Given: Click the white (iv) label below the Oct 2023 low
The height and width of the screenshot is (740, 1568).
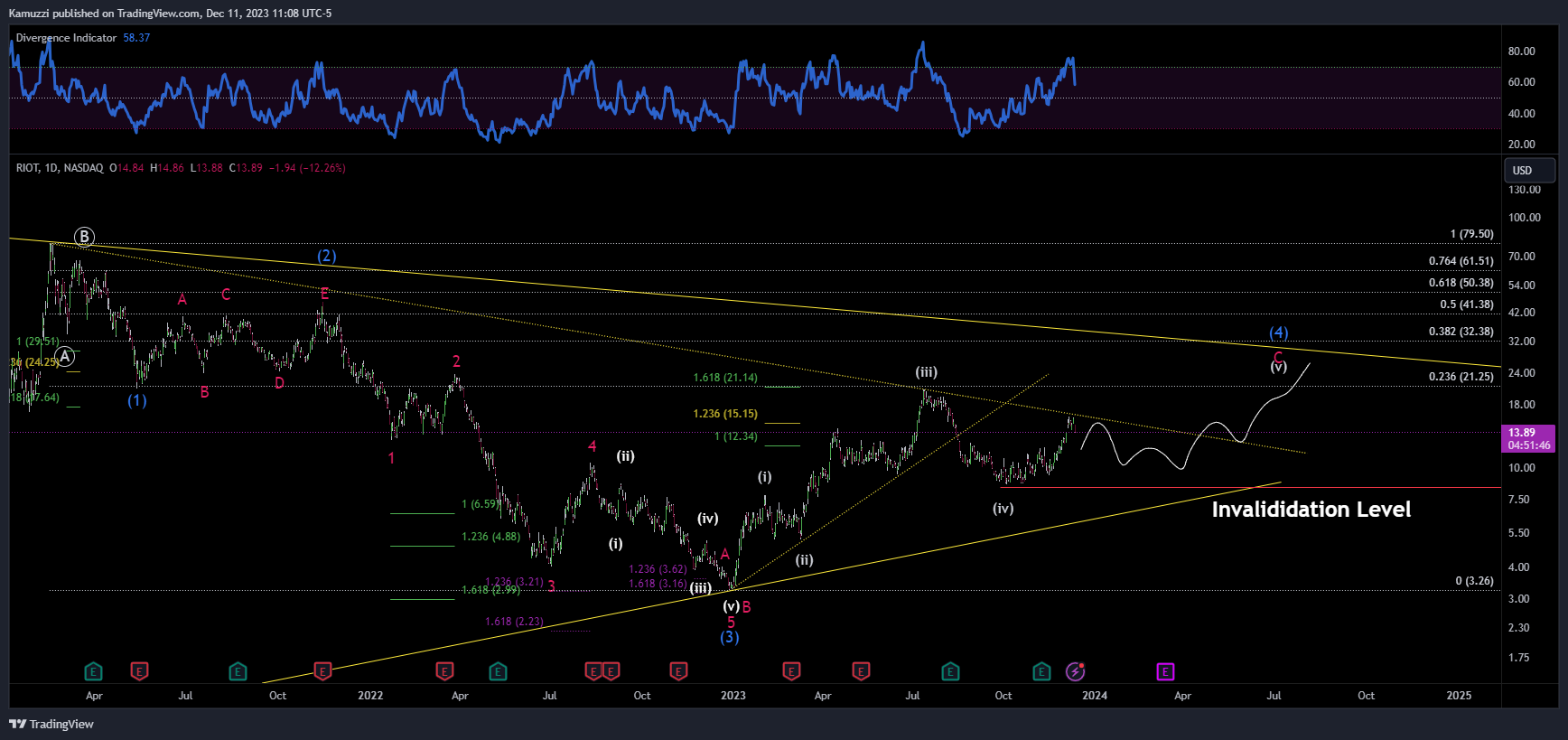Looking at the screenshot, I should click(1003, 509).
